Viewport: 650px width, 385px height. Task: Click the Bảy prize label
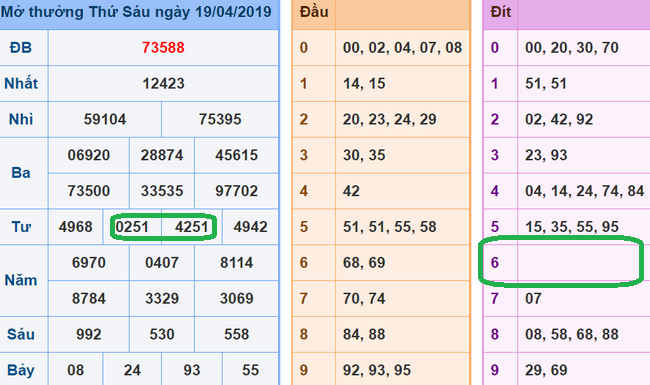[21, 370]
